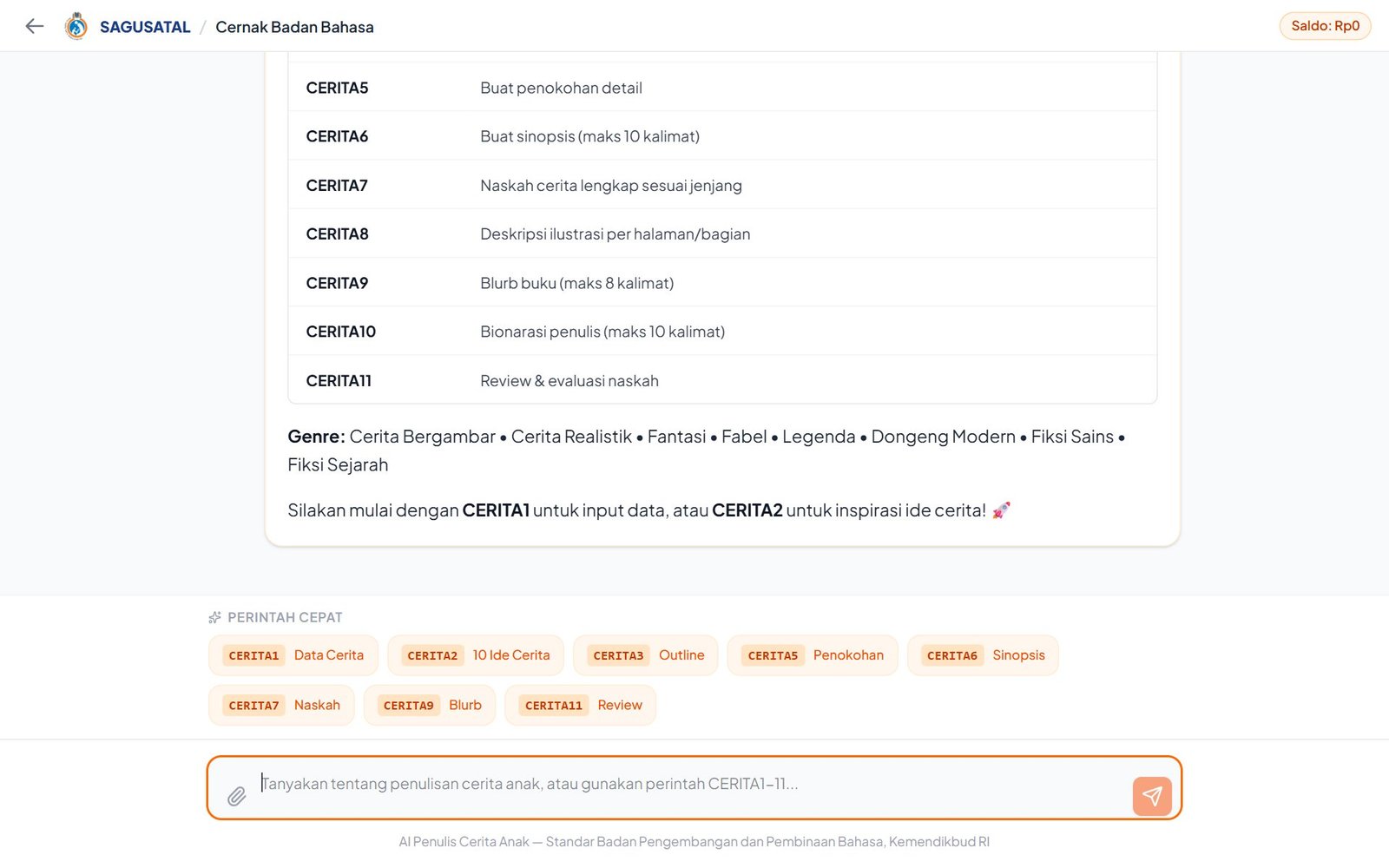The image size is (1389, 868).
Task: Click "Deskripsi ilustrasi per halaman/bagian" text
Action: point(616,234)
